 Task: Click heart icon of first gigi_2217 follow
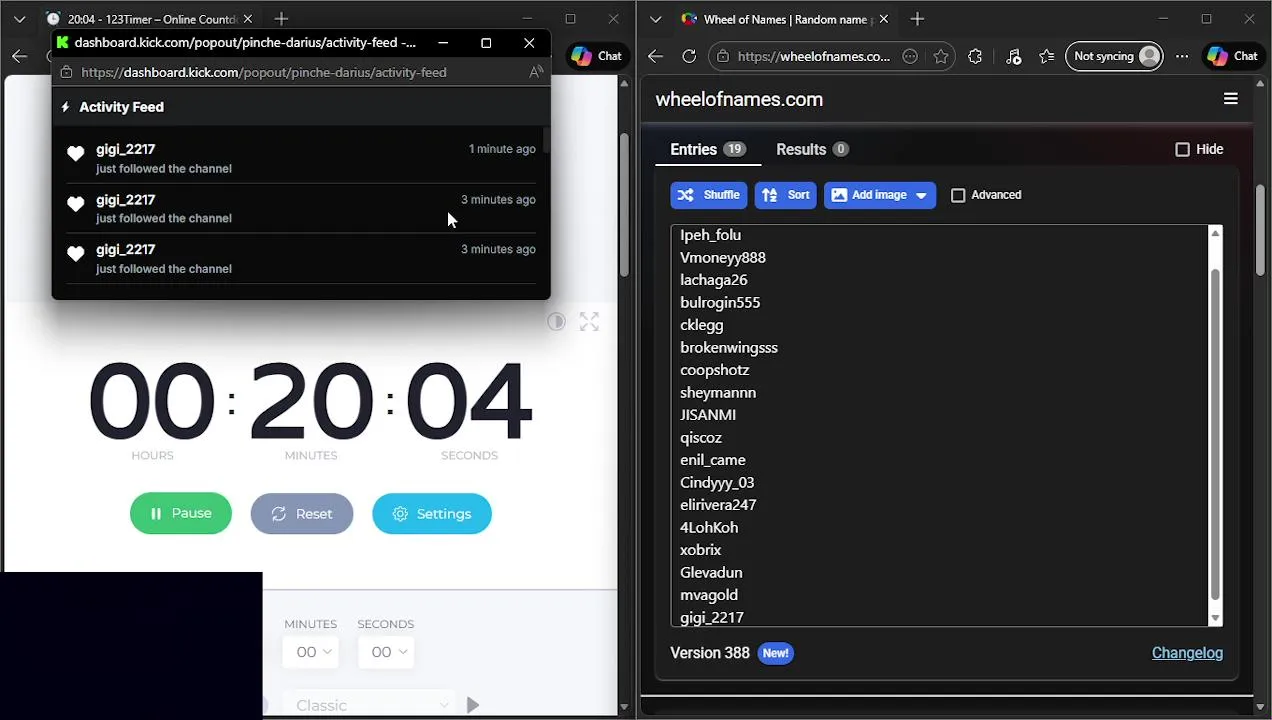[75, 153]
